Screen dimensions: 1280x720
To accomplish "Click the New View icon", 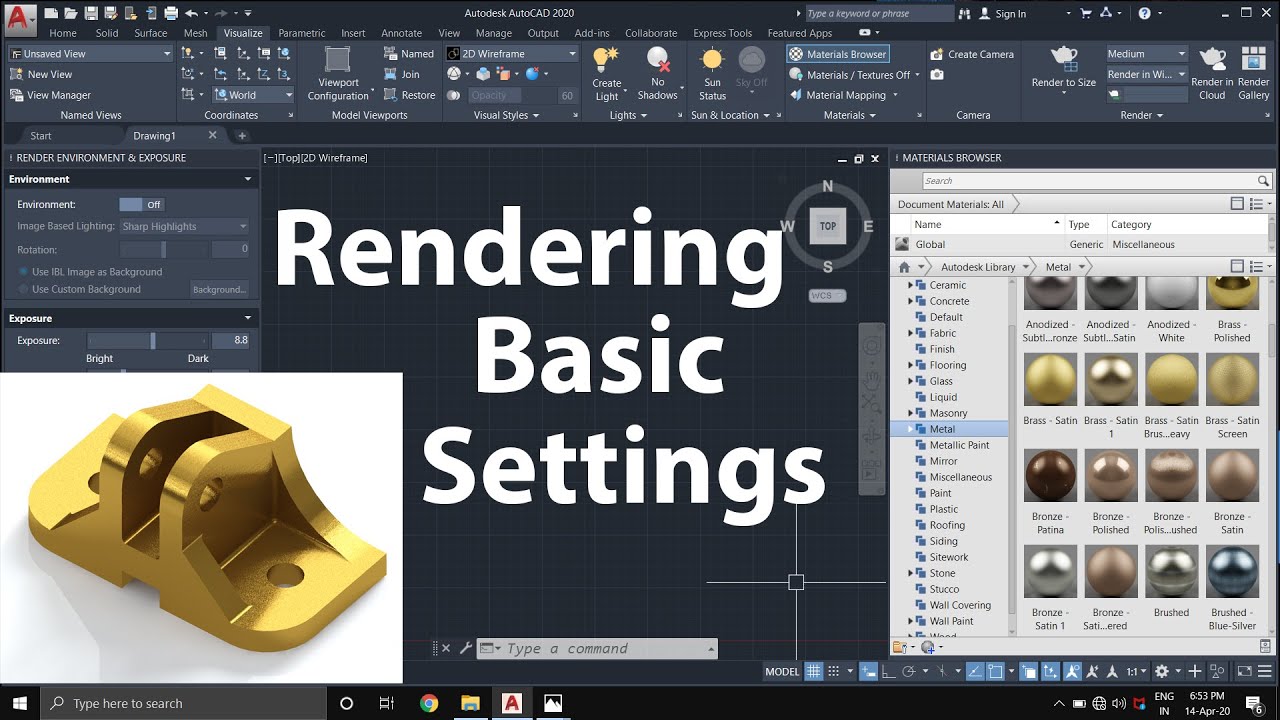I will coord(17,74).
